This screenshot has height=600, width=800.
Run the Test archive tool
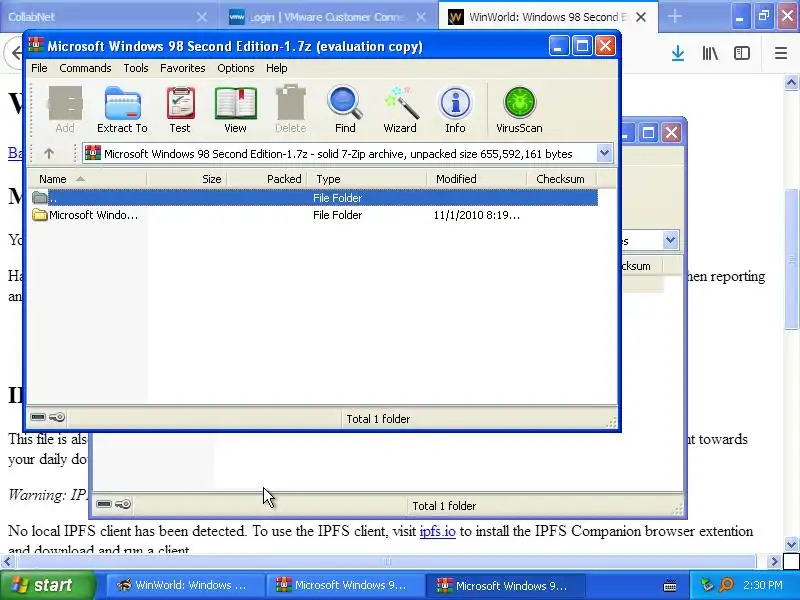pos(180,109)
